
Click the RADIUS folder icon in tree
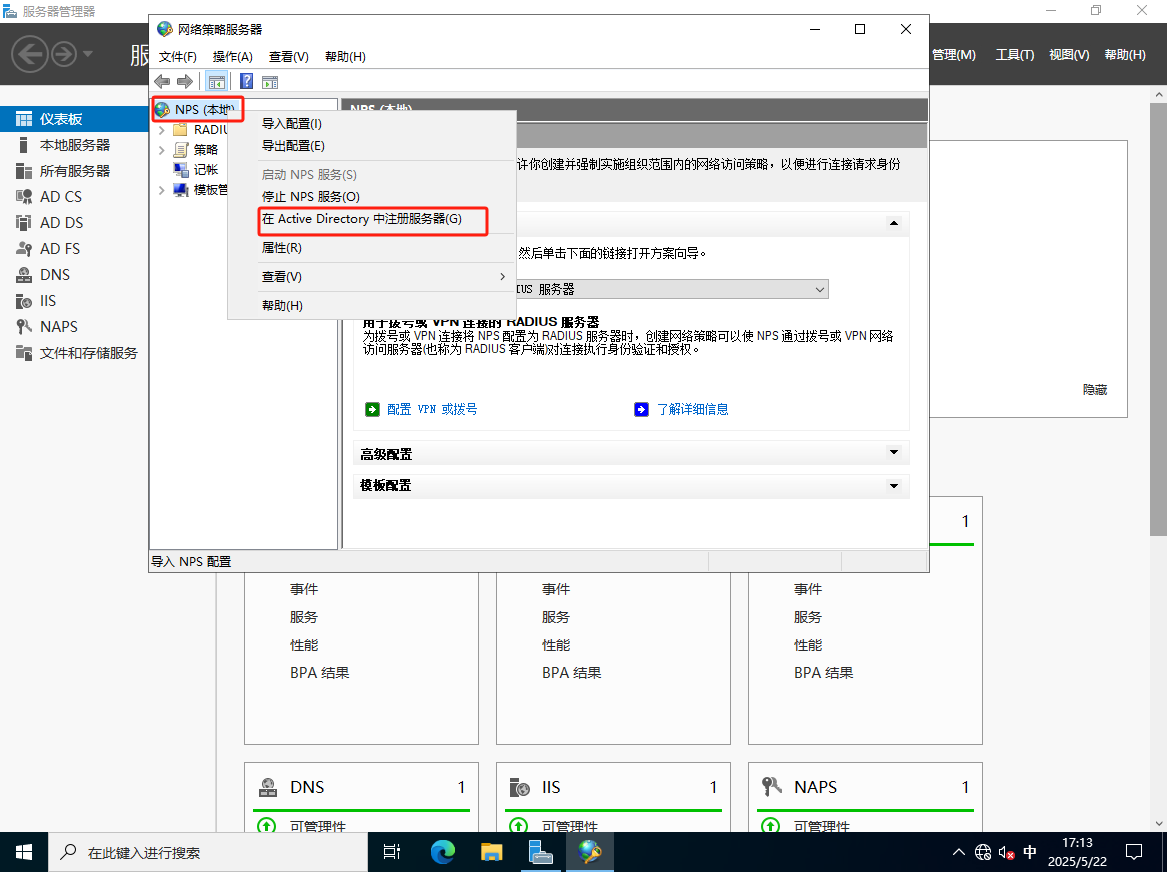coord(180,129)
